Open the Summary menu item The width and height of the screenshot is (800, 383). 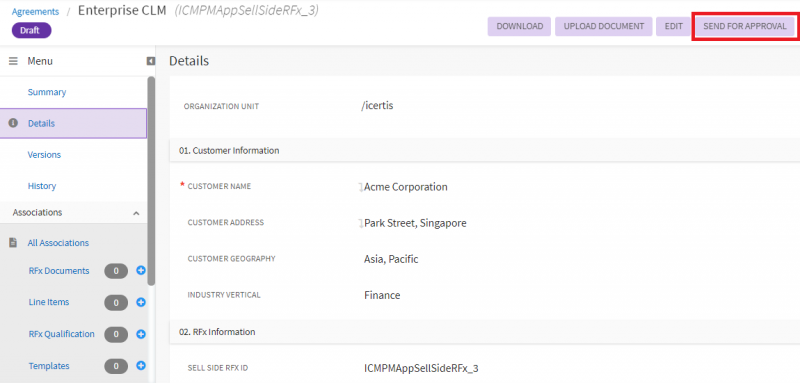click(x=47, y=92)
